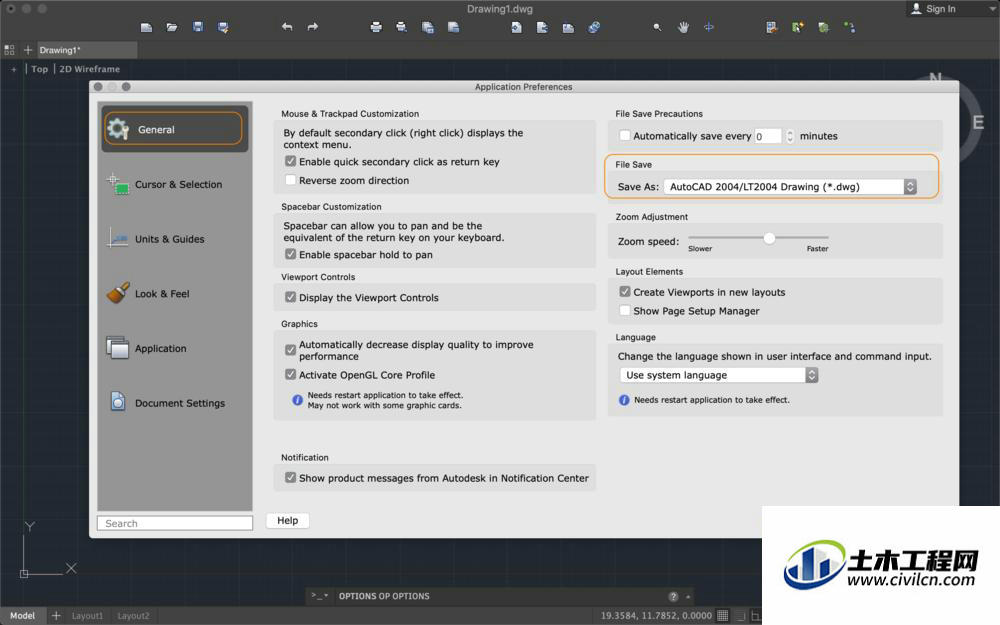The image size is (1000, 625).
Task: Toggle the grid display status bar icon
Action: coord(723,615)
